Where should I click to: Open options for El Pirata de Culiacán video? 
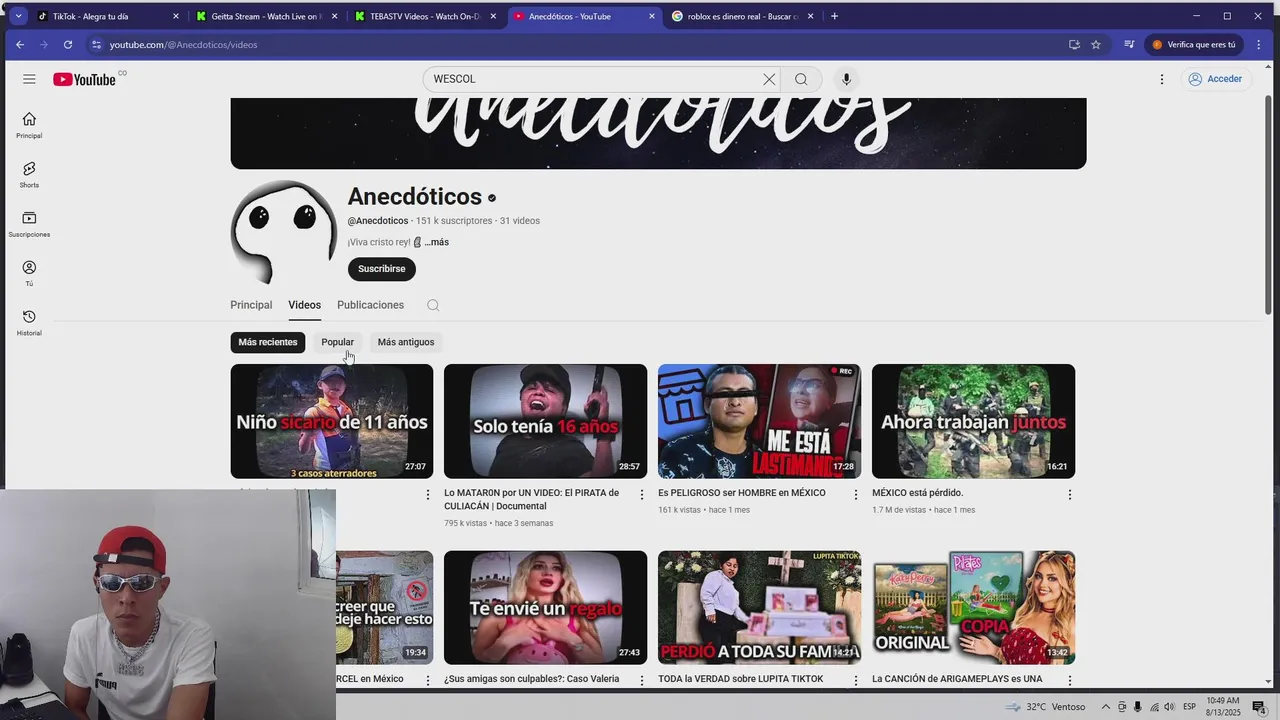642,495
